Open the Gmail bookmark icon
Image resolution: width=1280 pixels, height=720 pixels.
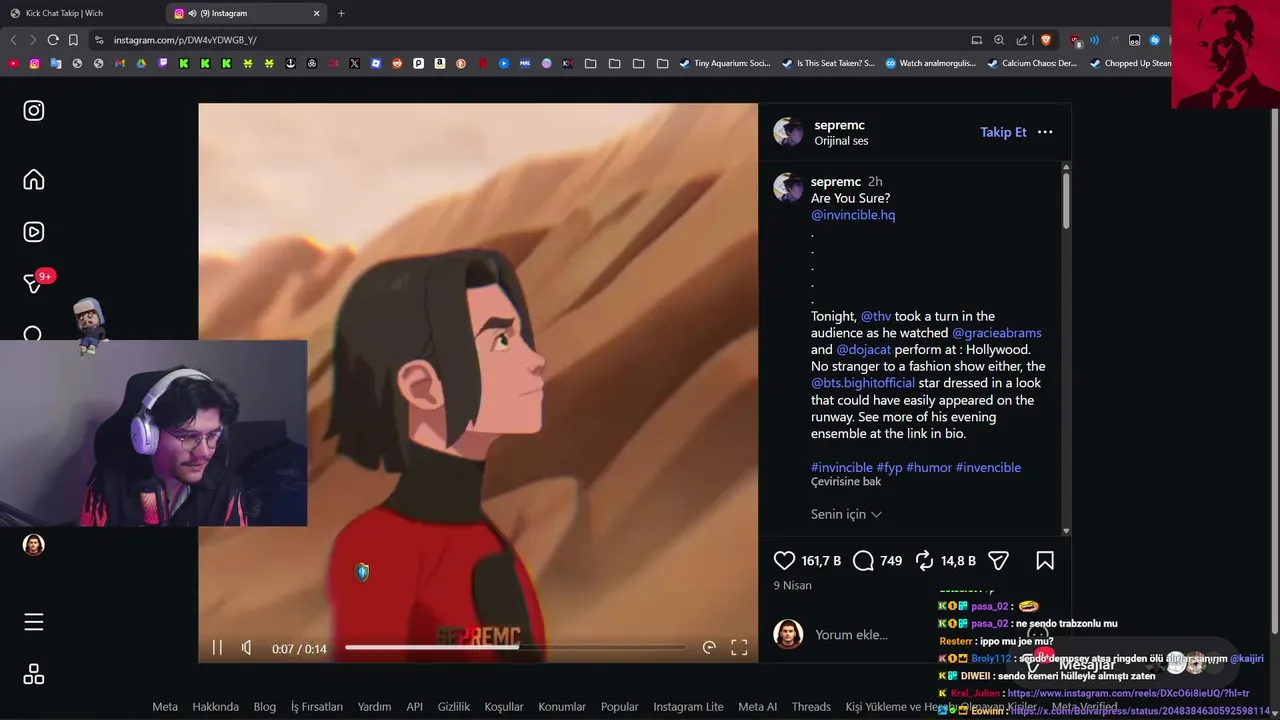coord(119,63)
